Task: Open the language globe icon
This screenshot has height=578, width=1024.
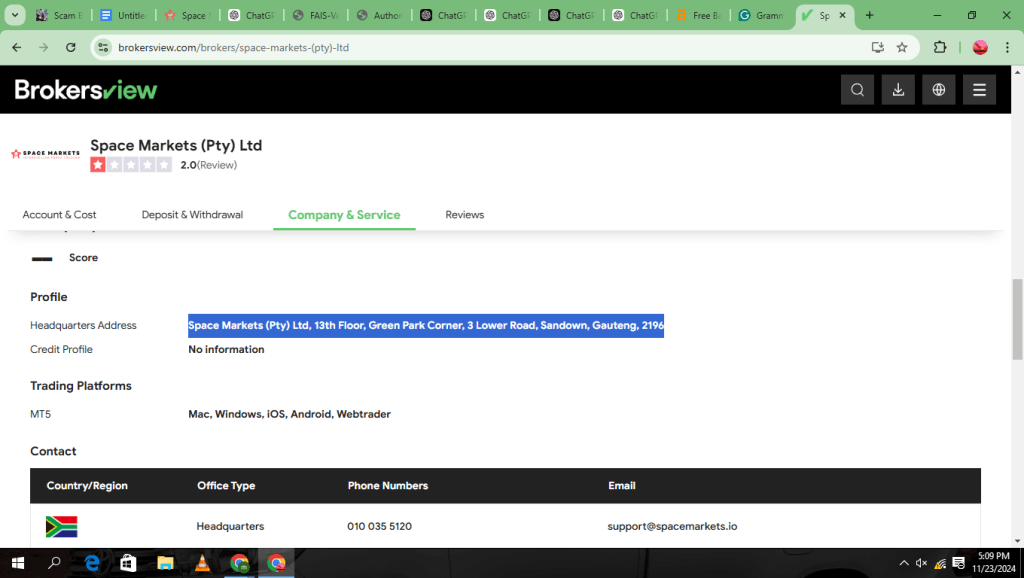Action: (938, 89)
